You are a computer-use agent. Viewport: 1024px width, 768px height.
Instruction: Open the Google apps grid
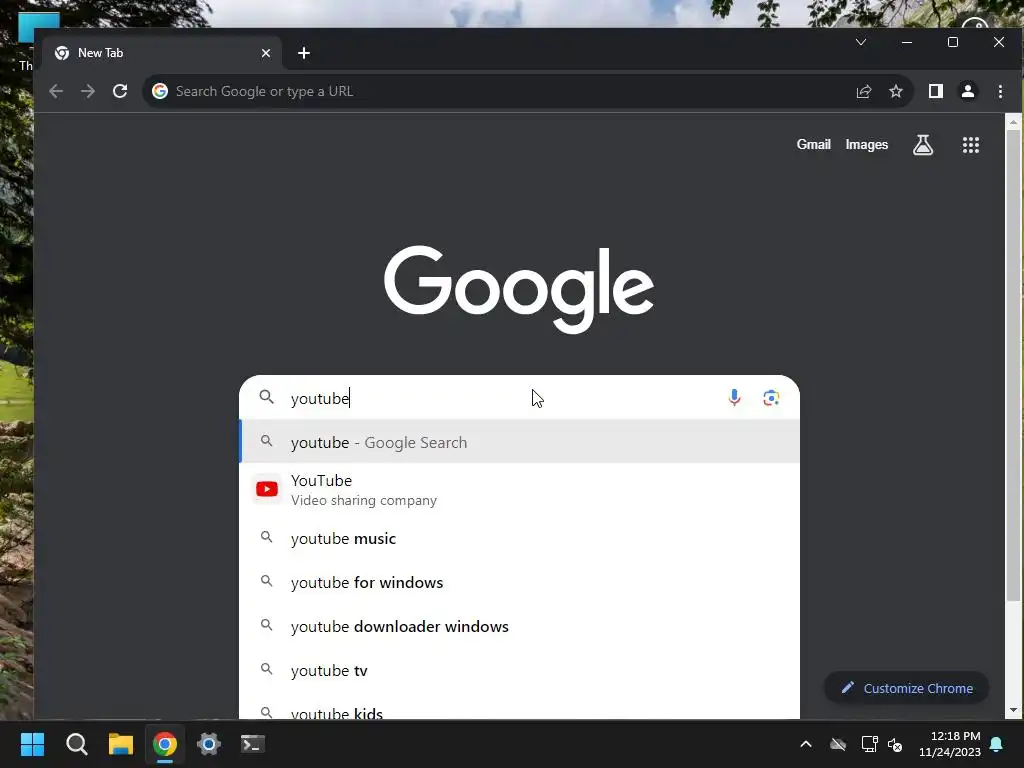pyautogui.click(x=970, y=145)
